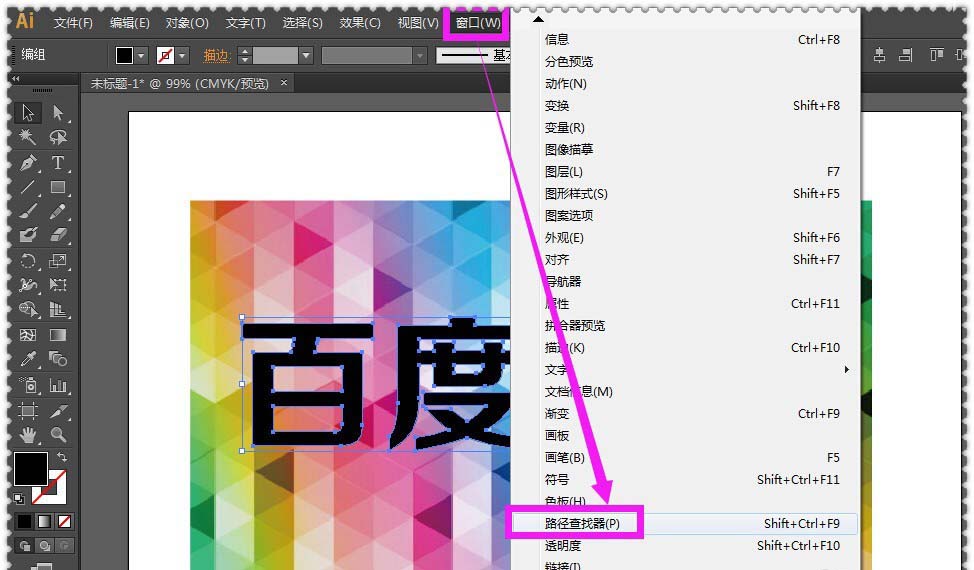Select the Rotate tool
Image resolution: width=974 pixels, height=570 pixels.
click(28, 261)
